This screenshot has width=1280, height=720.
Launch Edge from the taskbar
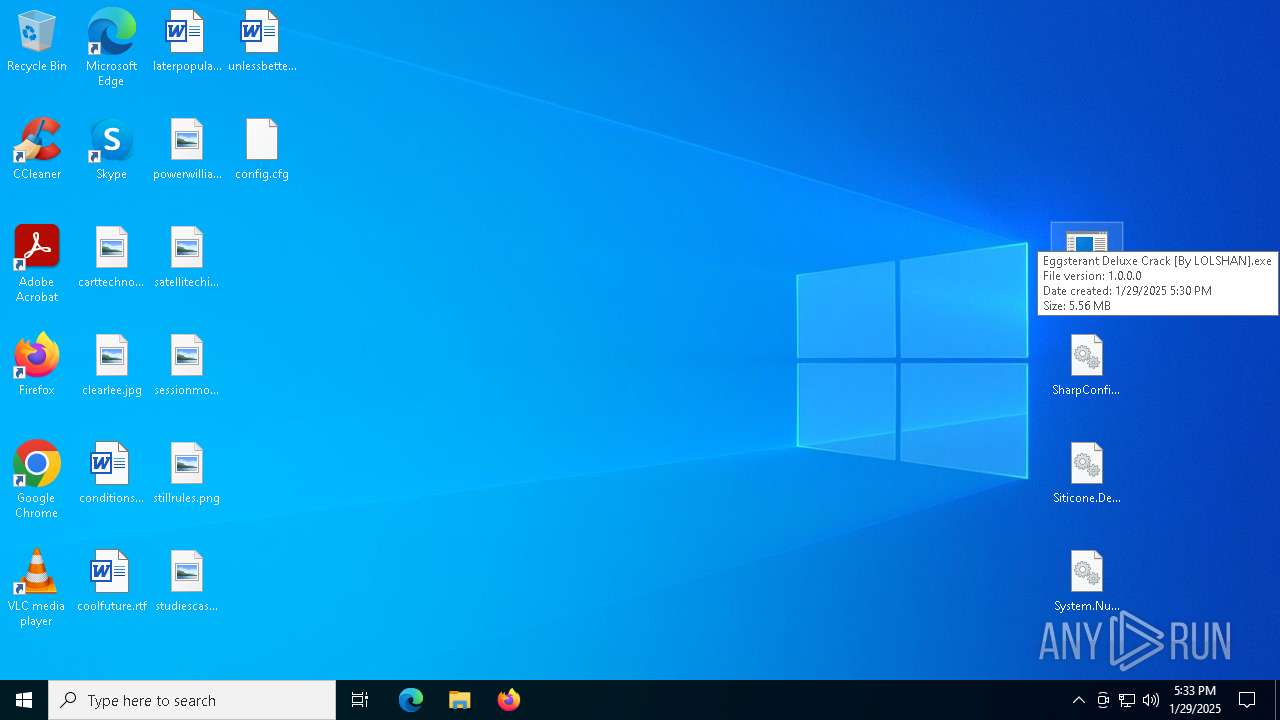(411, 700)
